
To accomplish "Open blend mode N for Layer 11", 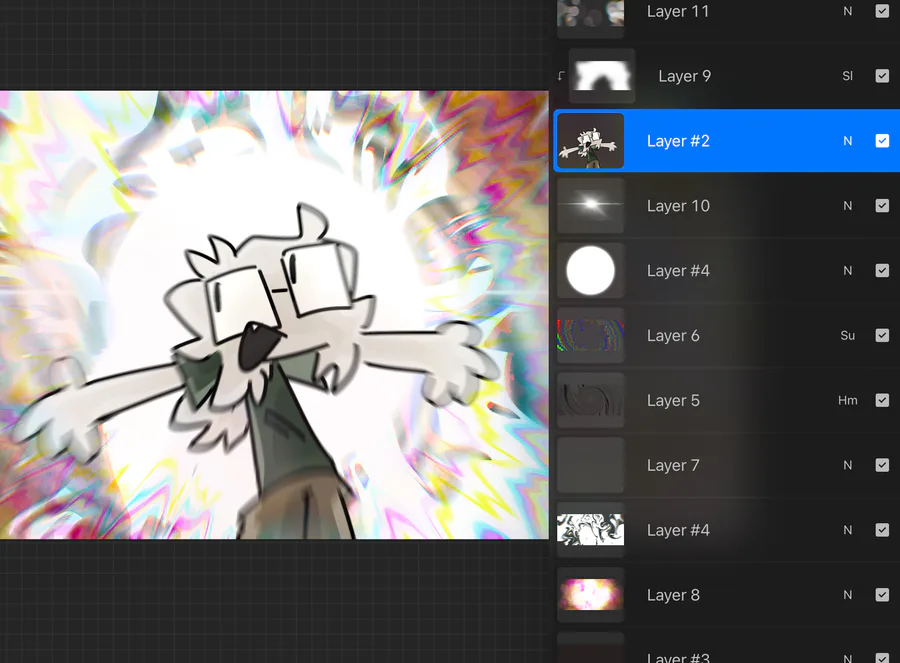I will [848, 11].
